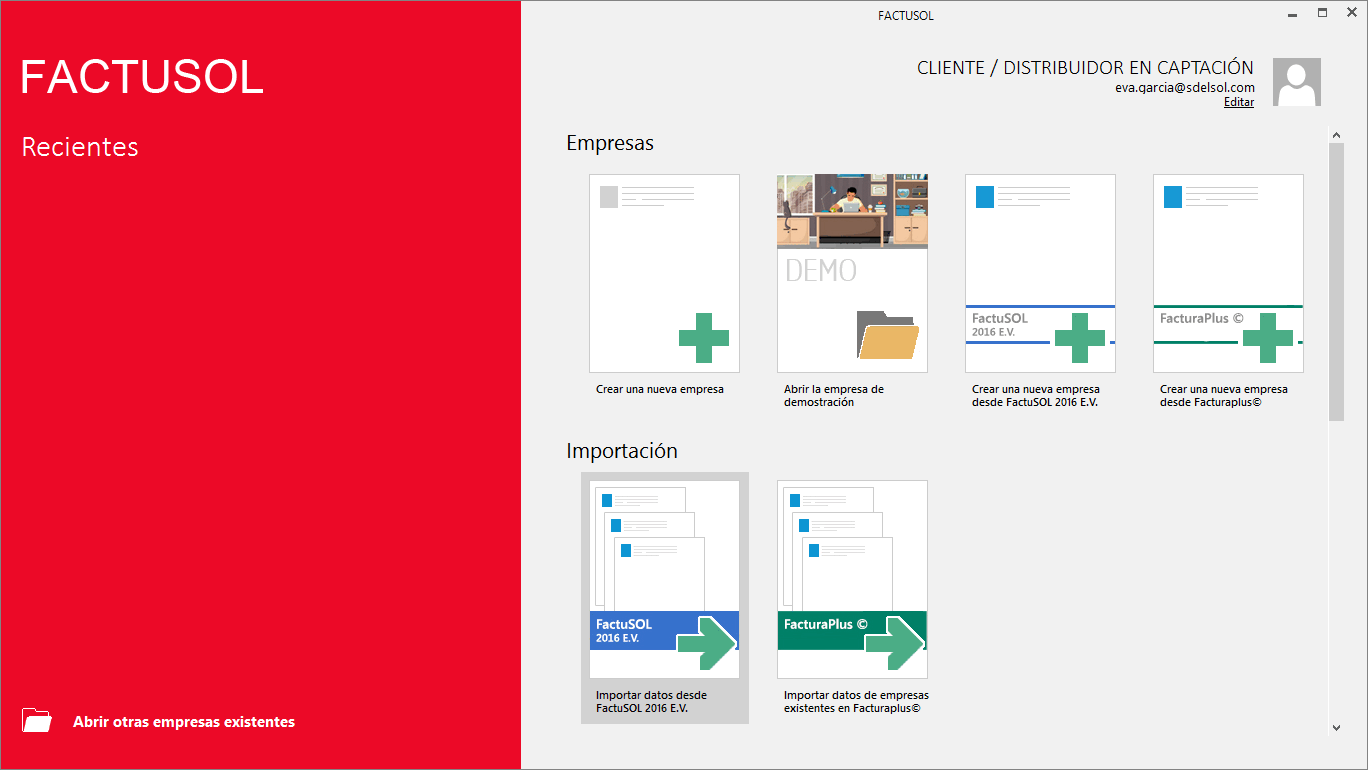Image resolution: width=1368 pixels, height=770 pixels.
Task: Click the FactuSOL 2016 E.V. import tile
Action: coord(664,579)
